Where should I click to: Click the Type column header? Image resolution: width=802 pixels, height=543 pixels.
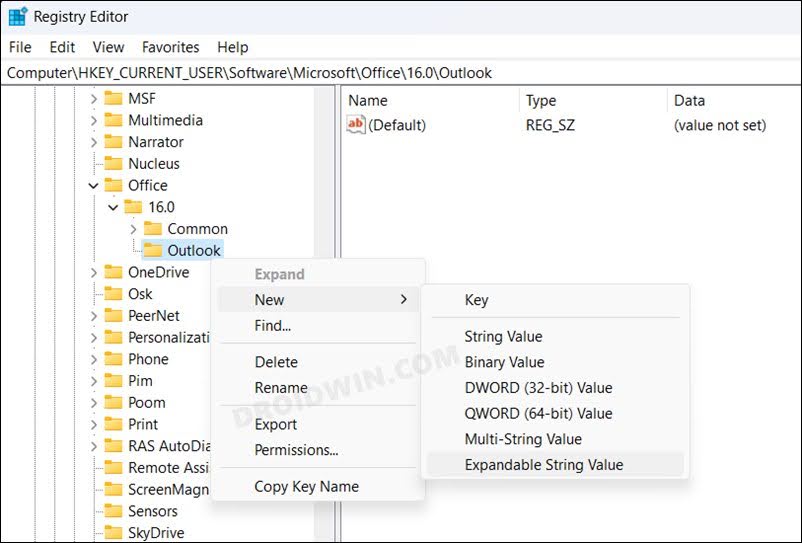pos(593,100)
